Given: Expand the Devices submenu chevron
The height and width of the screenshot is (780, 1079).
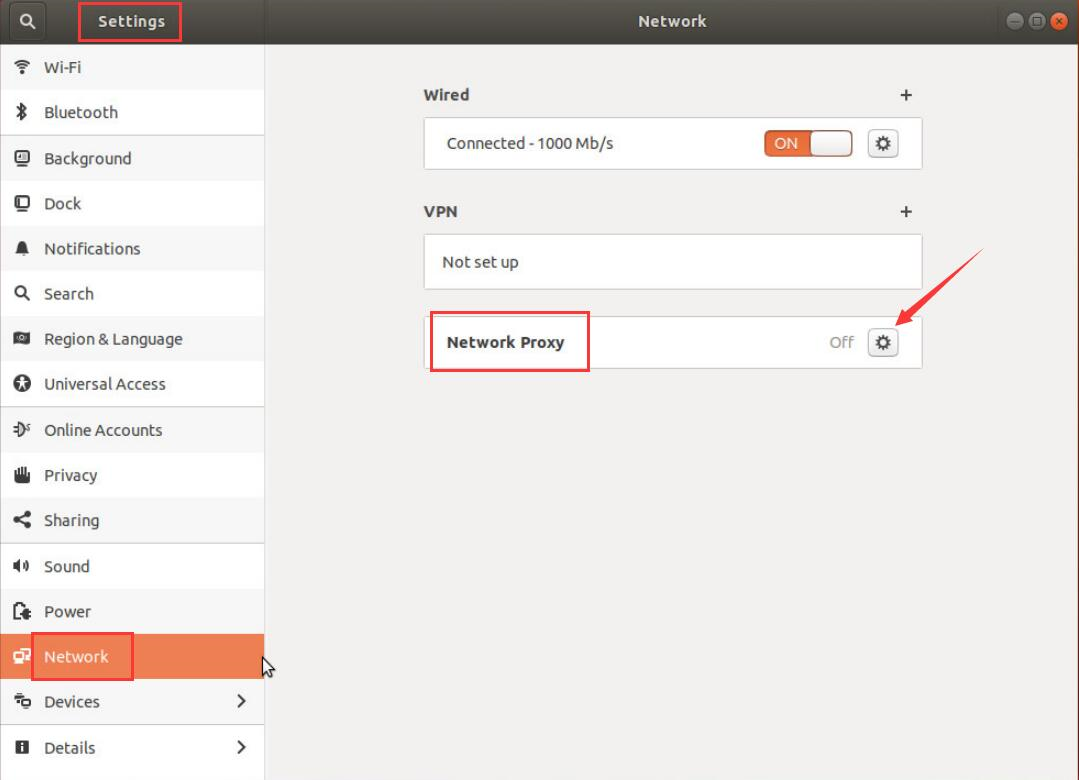Looking at the screenshot, I should pyautogui.click(x=241, y=702).
